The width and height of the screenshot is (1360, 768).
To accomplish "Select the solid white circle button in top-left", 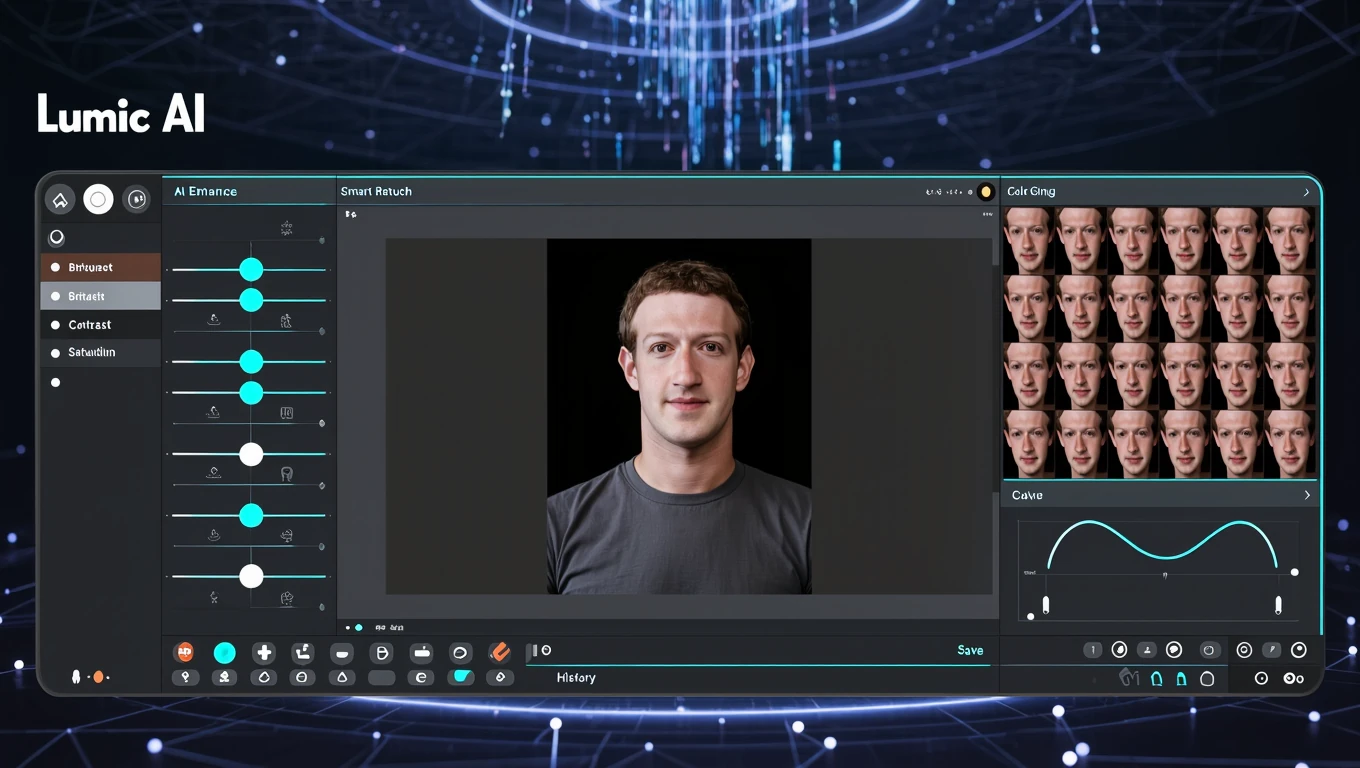I will [98, 199].
